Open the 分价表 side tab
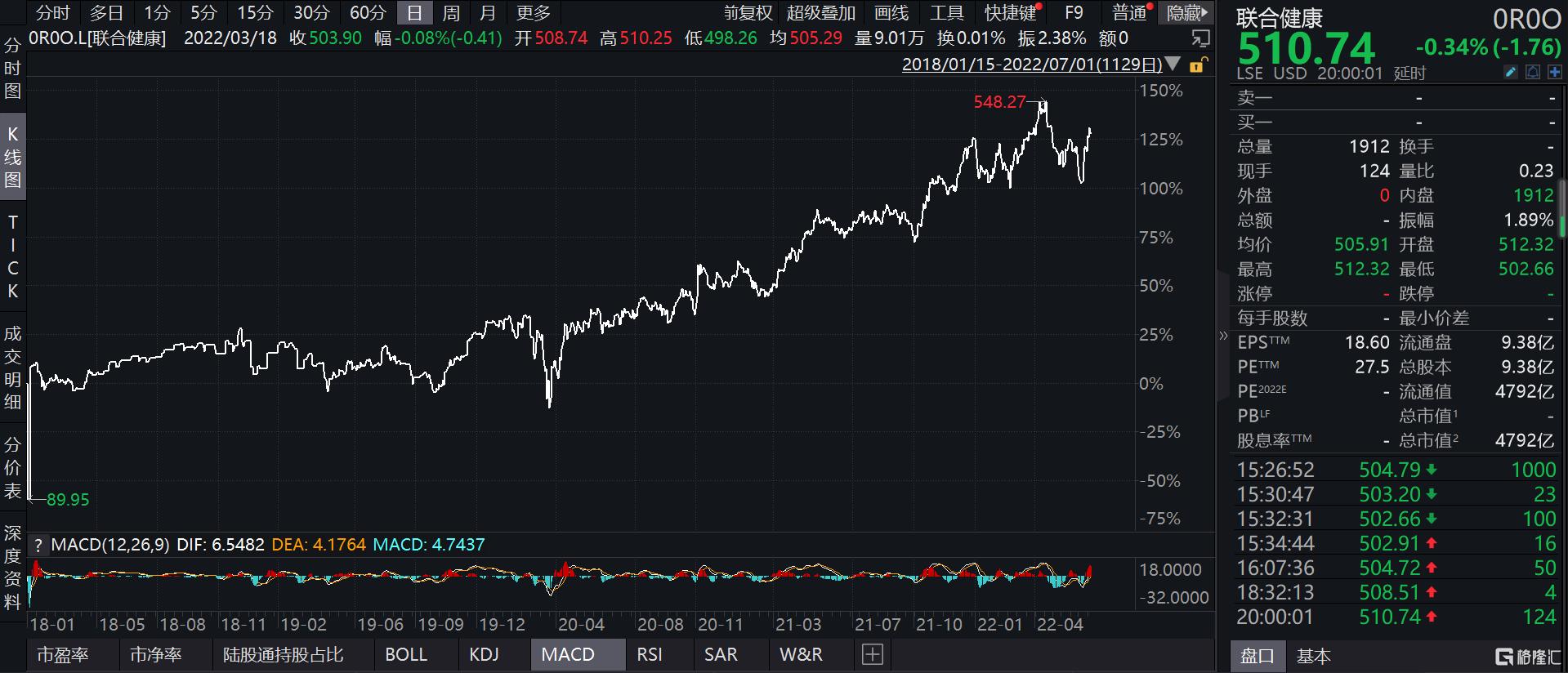This screenshot has height=673, width=1568. tap(12, 466)
